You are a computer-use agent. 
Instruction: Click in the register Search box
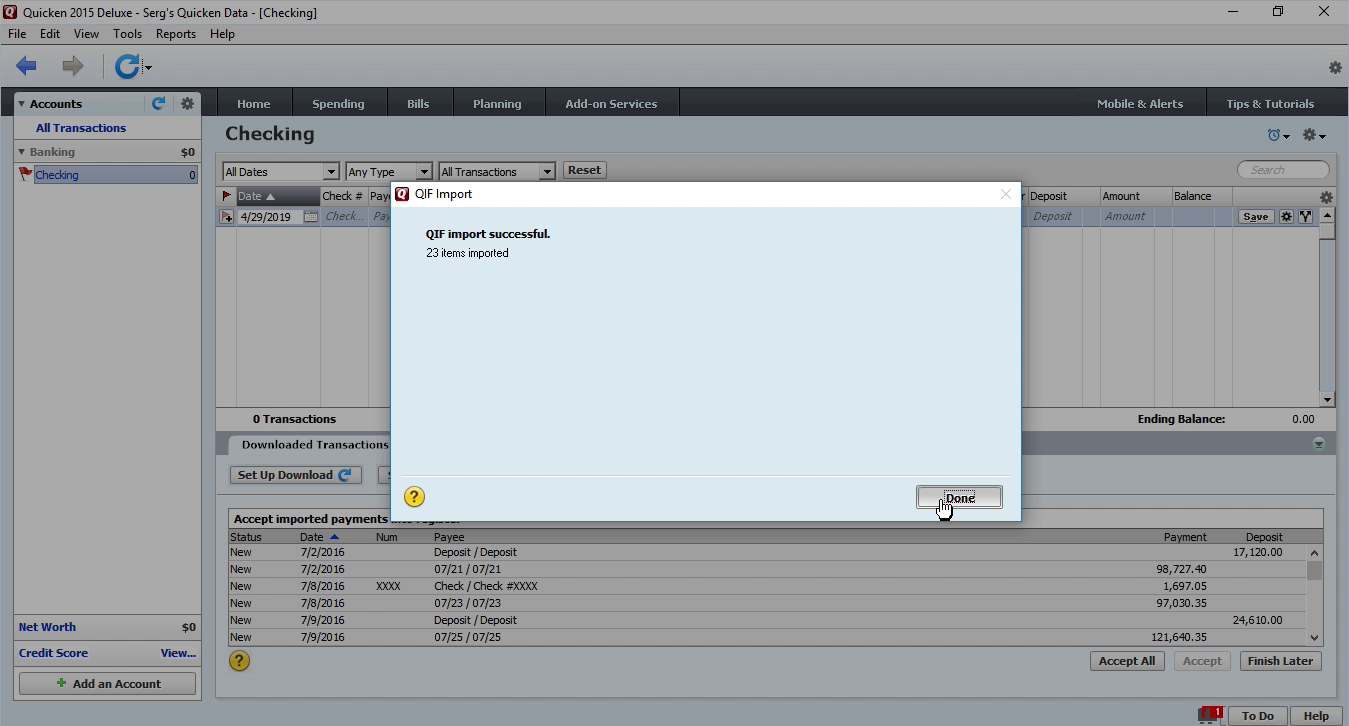(x=1284, y=170)
